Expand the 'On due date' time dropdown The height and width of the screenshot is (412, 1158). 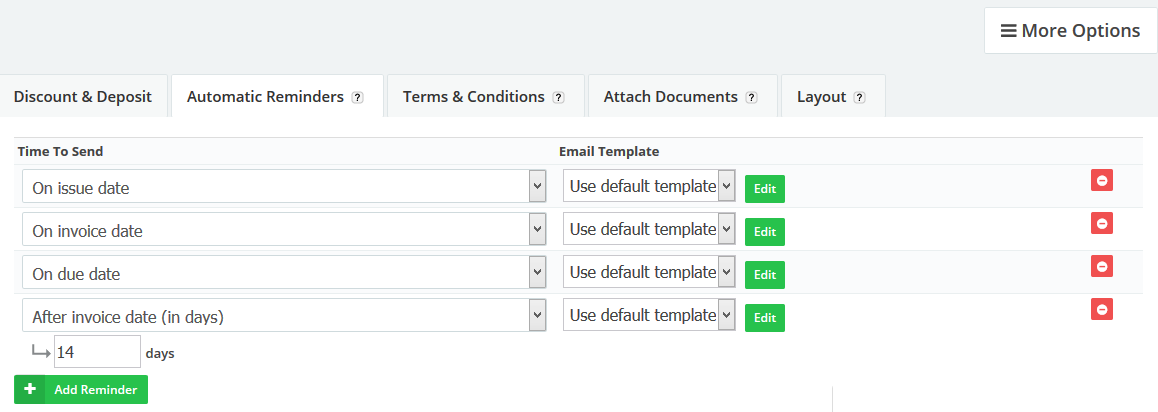click(x=283, y=273)
